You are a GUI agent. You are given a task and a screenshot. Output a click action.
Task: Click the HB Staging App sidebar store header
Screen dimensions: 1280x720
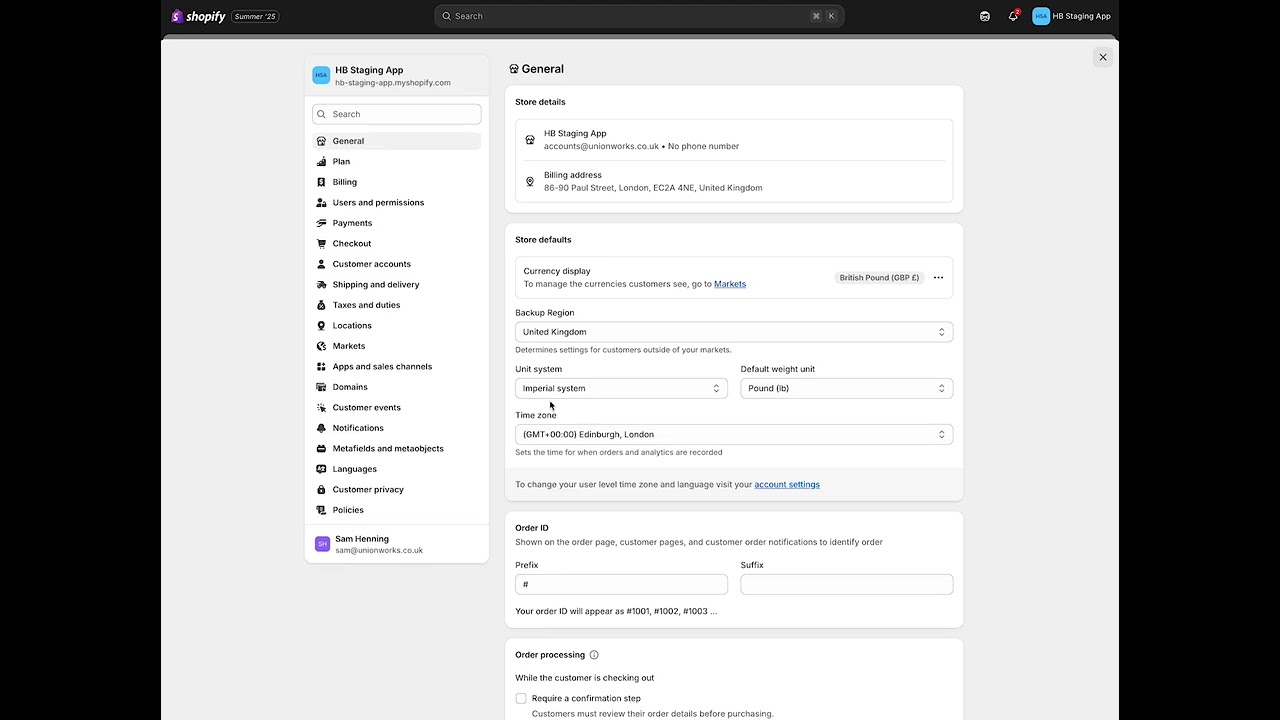click(397, 76)
